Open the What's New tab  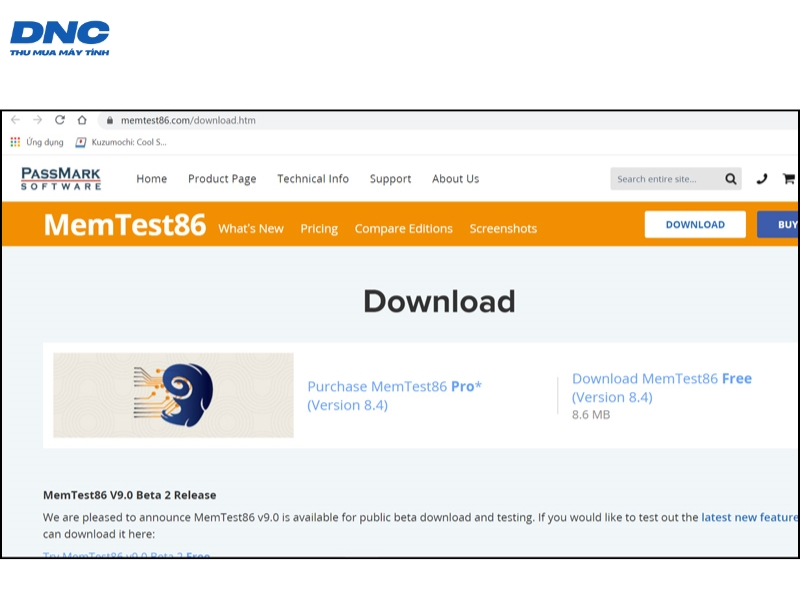tap(251, 229)
